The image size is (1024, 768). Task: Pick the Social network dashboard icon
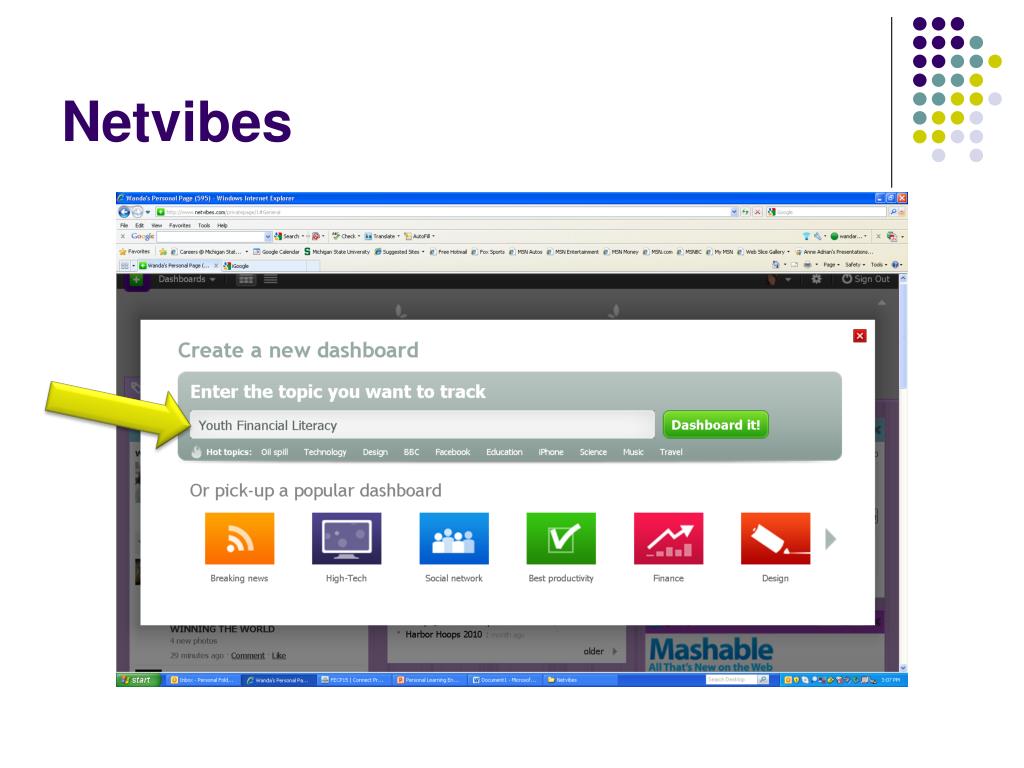[454, 538]
